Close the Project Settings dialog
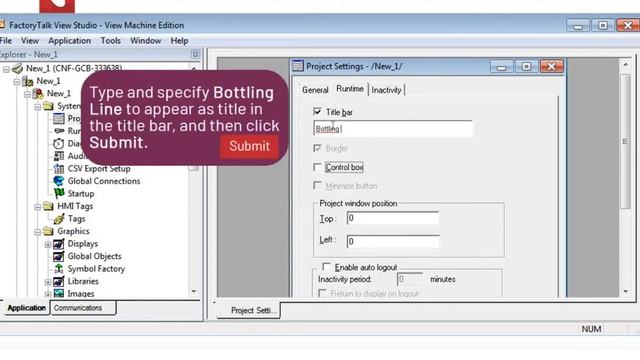This screenshot has height=360, width=640. 551,67
